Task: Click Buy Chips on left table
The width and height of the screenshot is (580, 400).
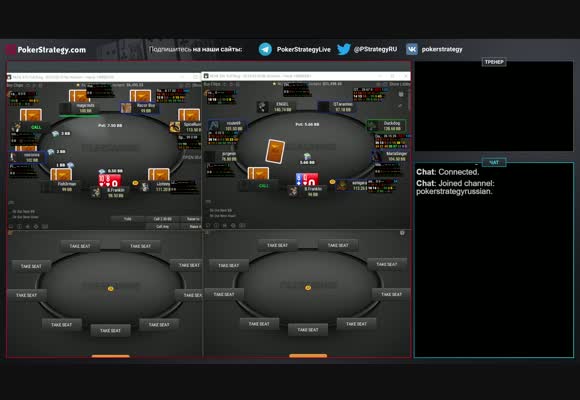Action: tap(15, 85)
